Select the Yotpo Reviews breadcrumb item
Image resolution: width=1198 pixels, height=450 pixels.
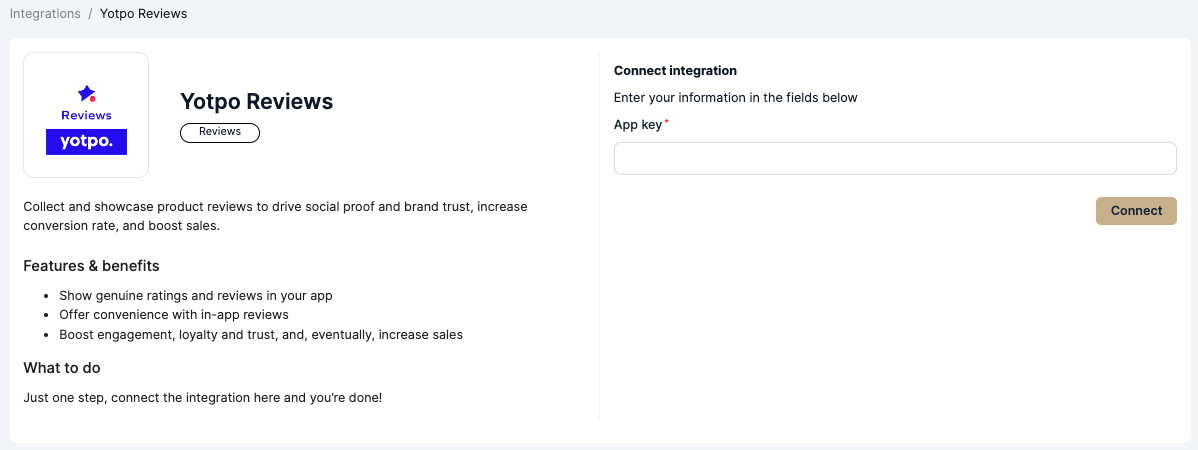click(143, 14)
